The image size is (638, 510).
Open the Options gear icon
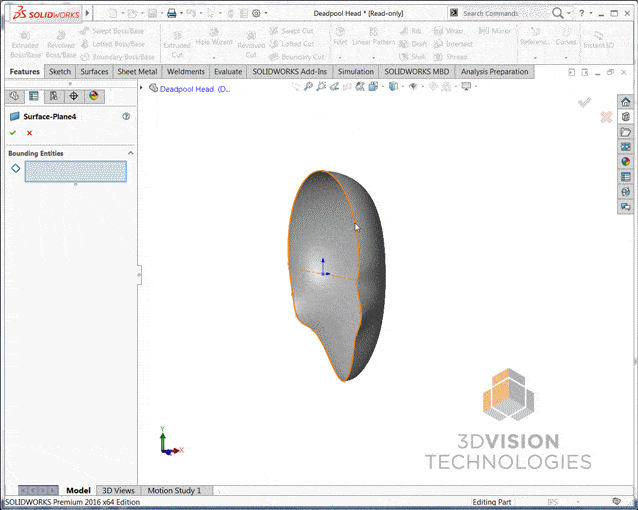(x=256, y=13)
